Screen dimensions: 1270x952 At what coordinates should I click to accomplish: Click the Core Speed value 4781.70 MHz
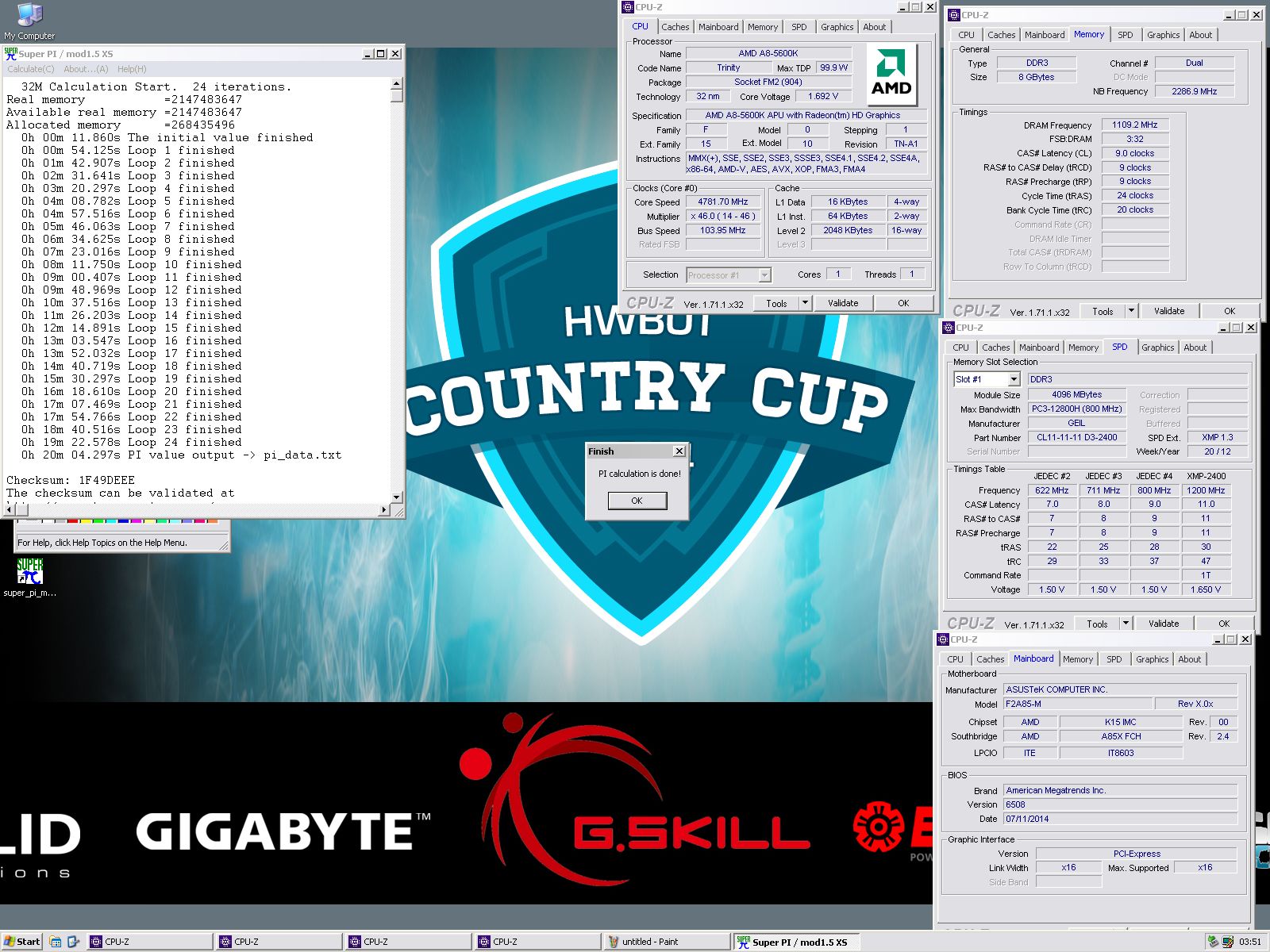pos(723,202)
